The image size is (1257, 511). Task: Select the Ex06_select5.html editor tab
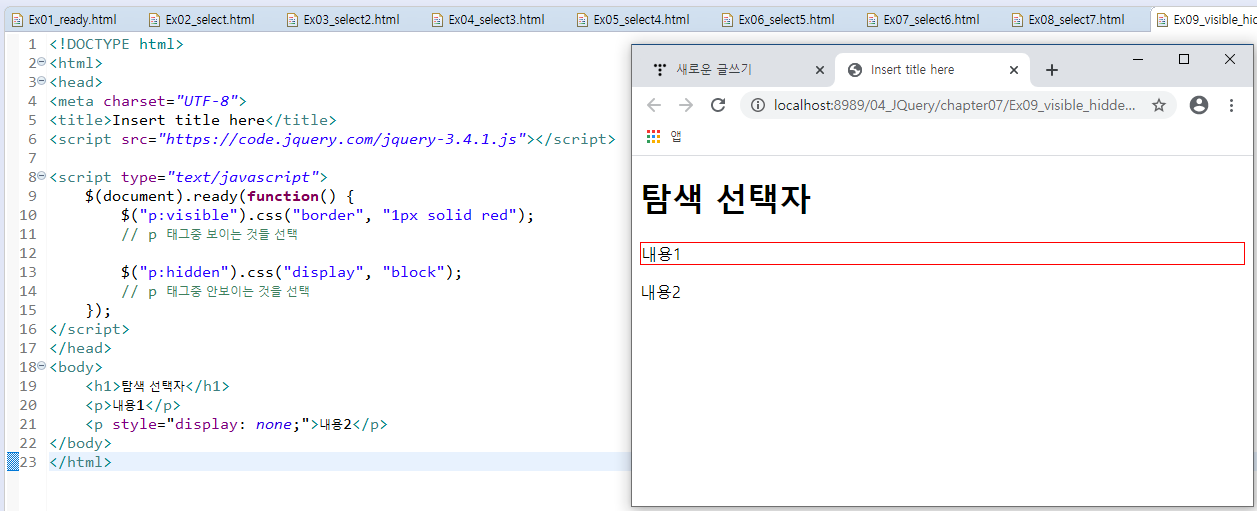779,19
